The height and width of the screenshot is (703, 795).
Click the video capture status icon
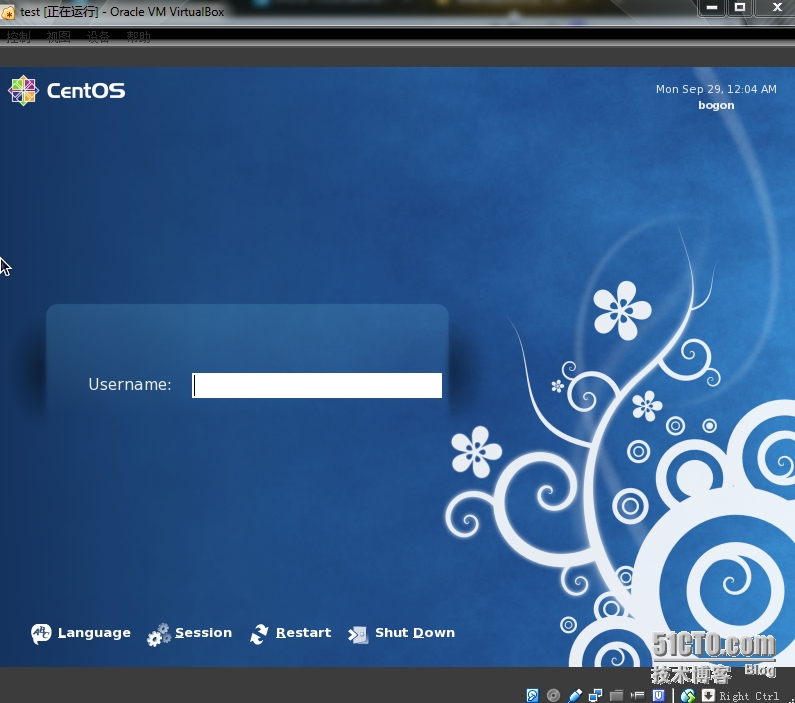pos(637,695)
